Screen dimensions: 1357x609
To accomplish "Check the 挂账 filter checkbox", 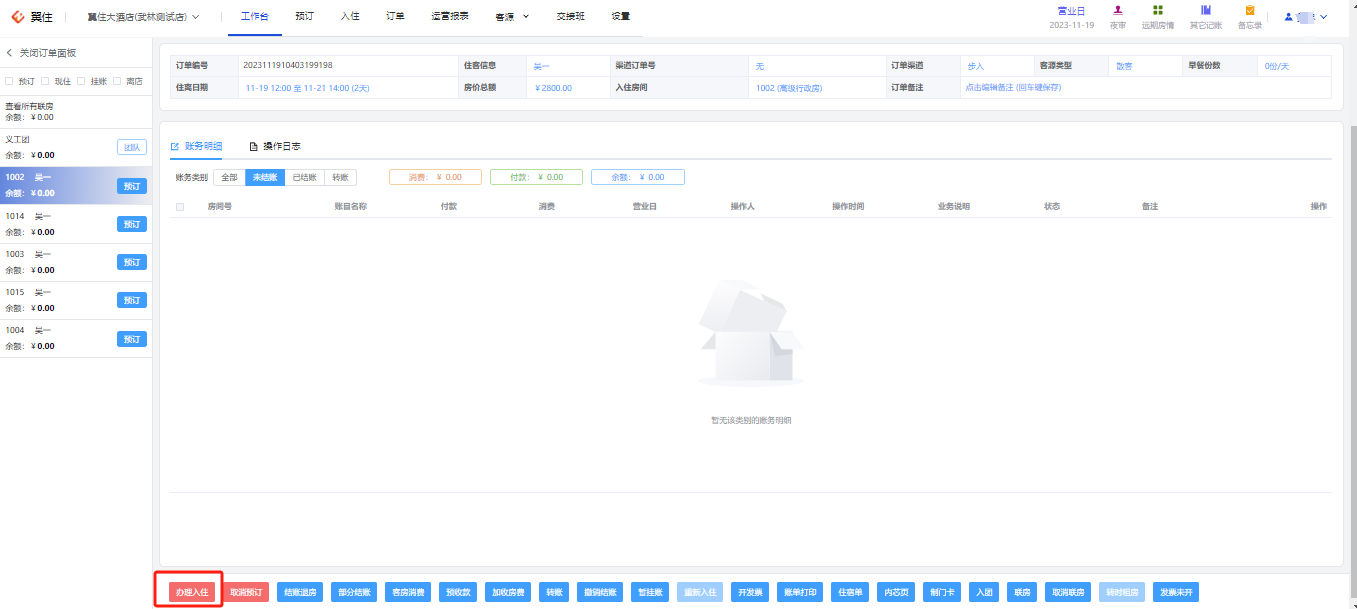I will 81,81.
